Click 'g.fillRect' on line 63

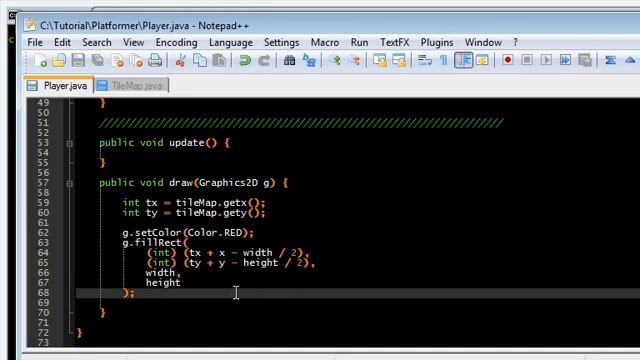(x=152, y=243)
